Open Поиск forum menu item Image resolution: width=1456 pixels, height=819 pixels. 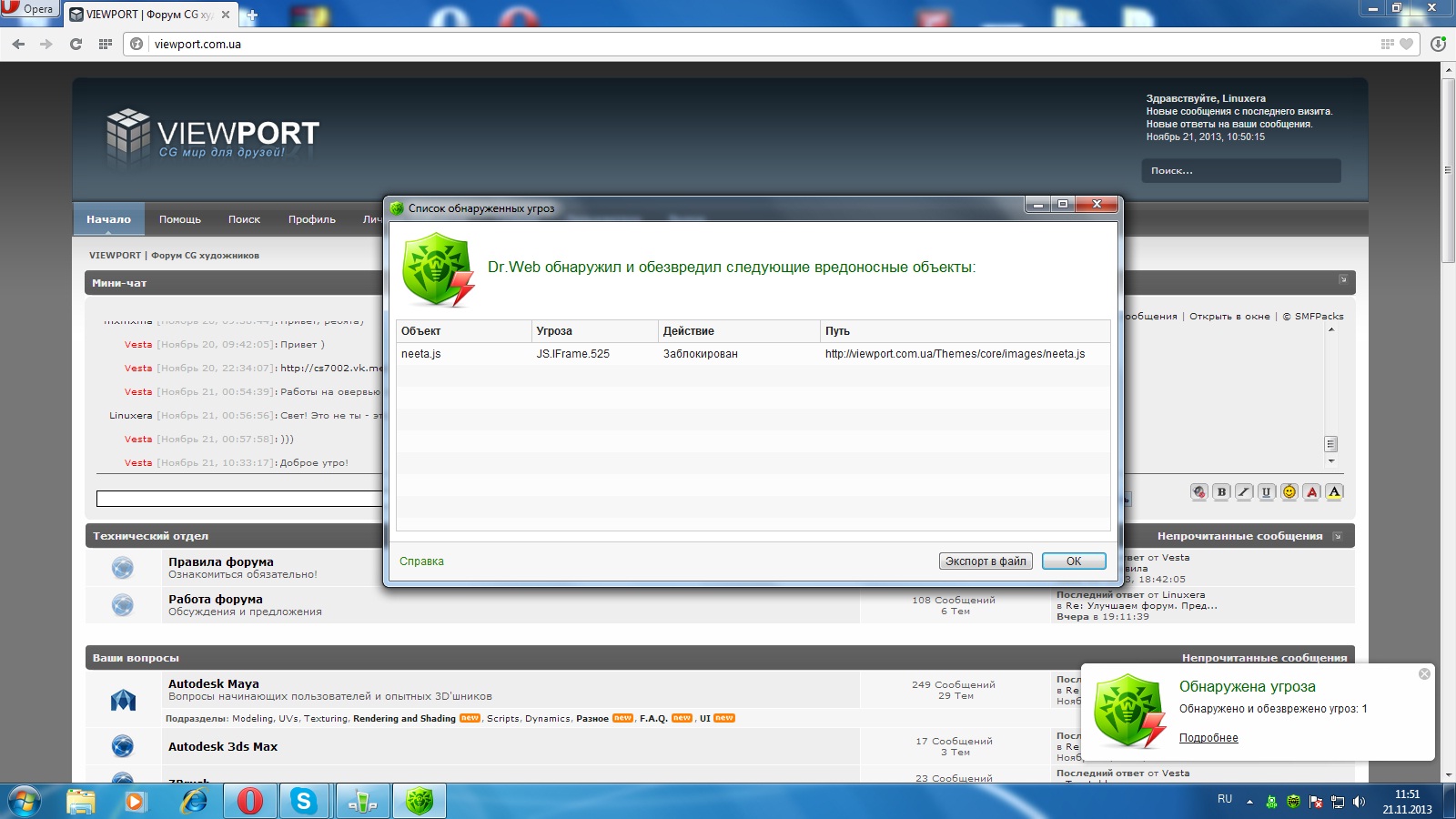[244, 219]
